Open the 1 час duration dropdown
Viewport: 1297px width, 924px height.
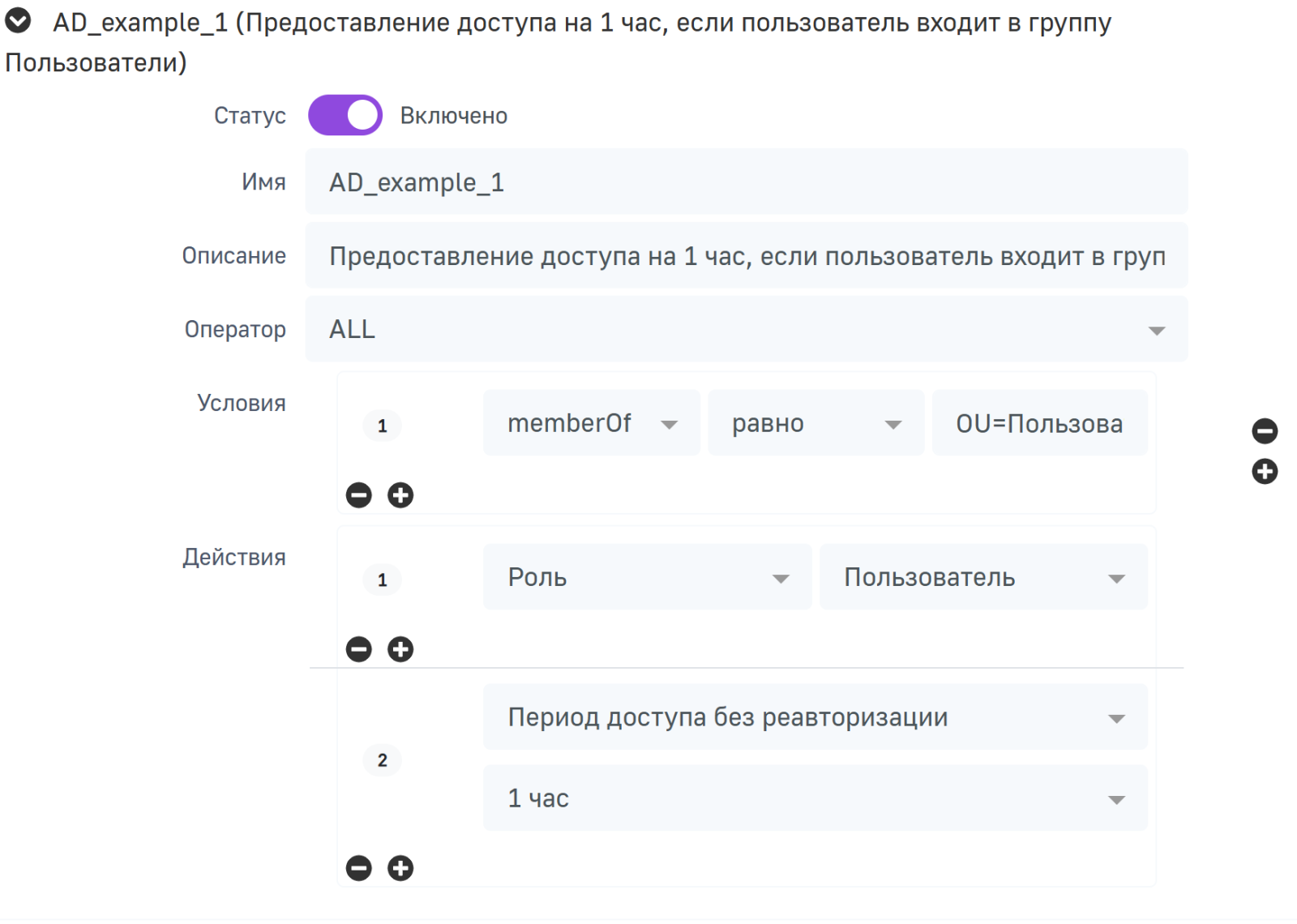pyautogui.click(x=815, y=798)
